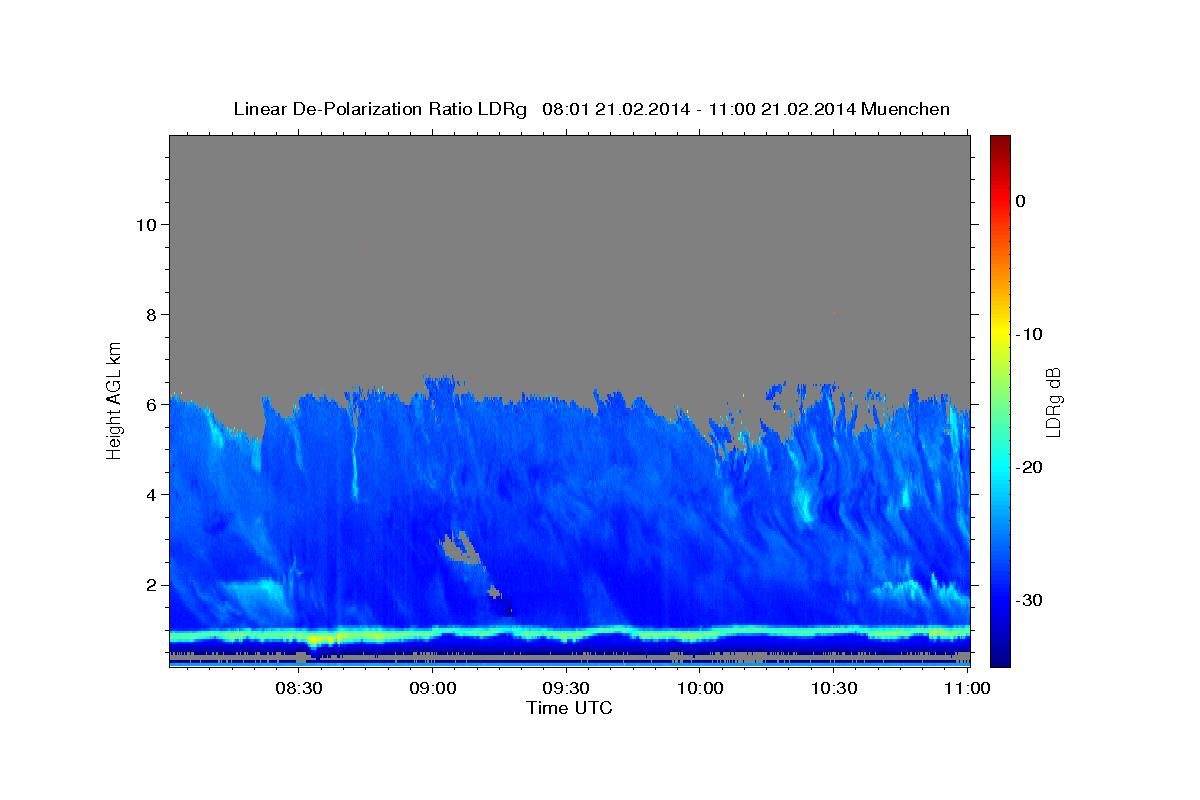Click the 08:30 time tick label
The width and height of the screenshot is (1200, 800).
pos(298,688)
